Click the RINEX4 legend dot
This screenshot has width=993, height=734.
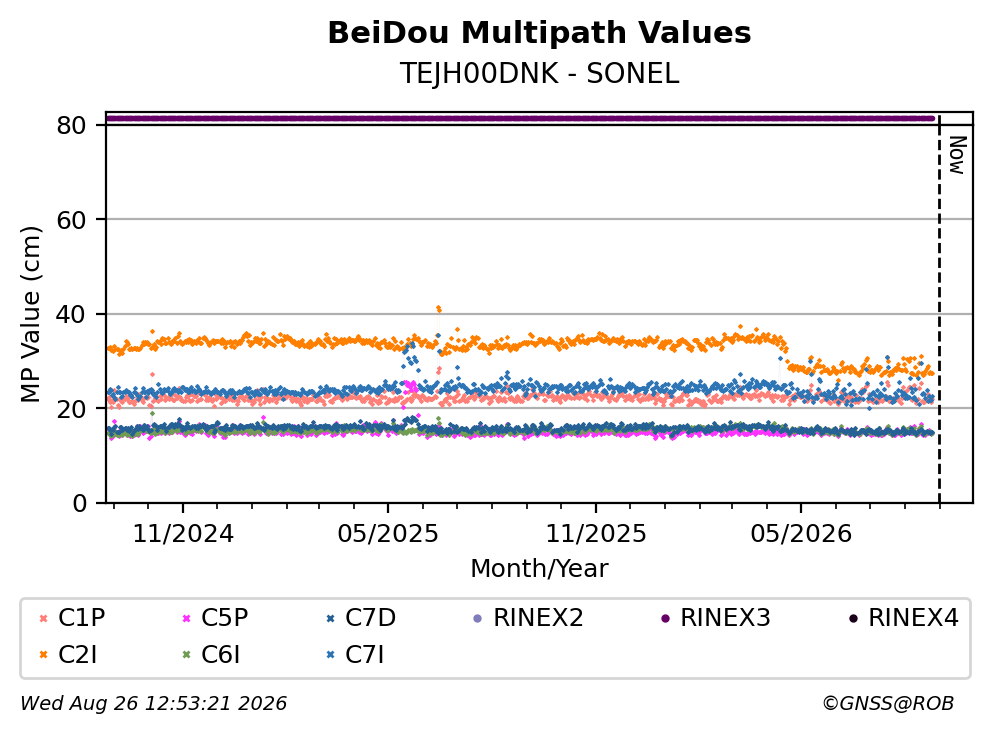pos(853,618)
